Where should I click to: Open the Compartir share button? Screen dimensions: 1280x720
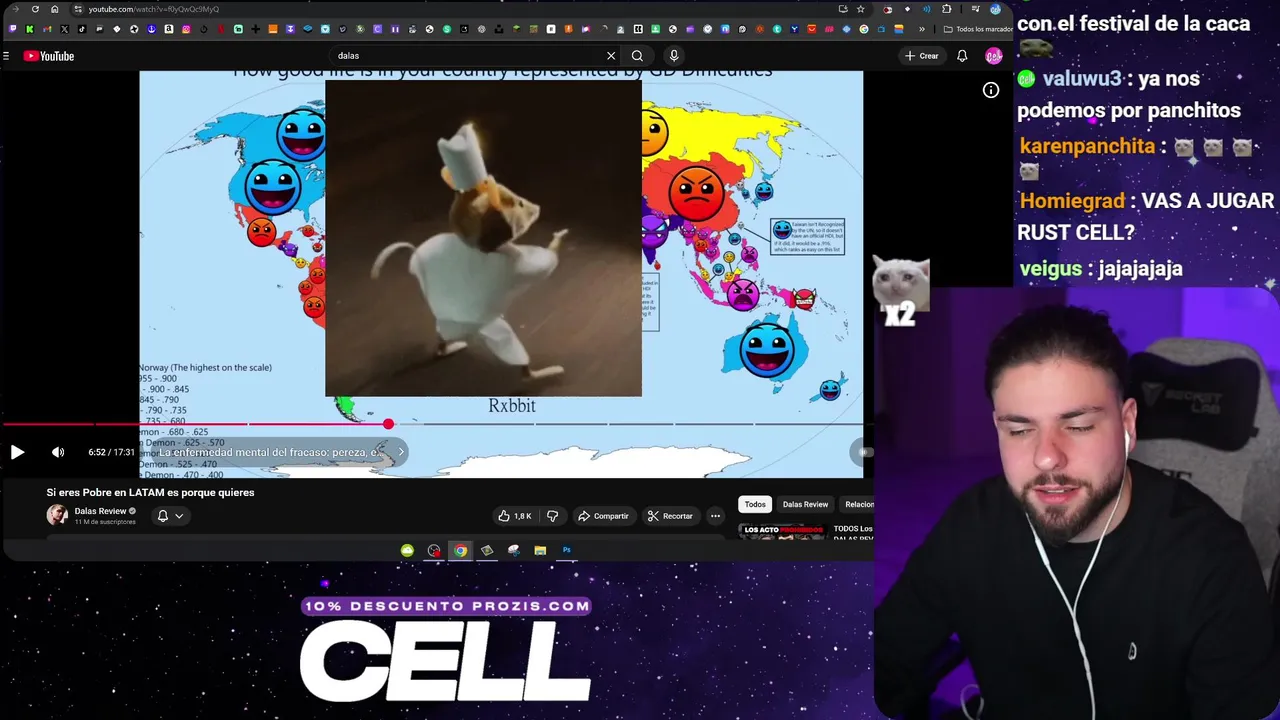pos(603,516)
